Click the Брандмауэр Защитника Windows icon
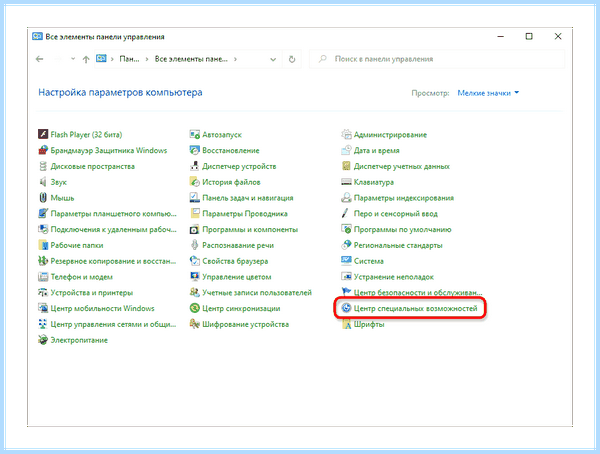This screenshot has width=600, height=454. 42,150
